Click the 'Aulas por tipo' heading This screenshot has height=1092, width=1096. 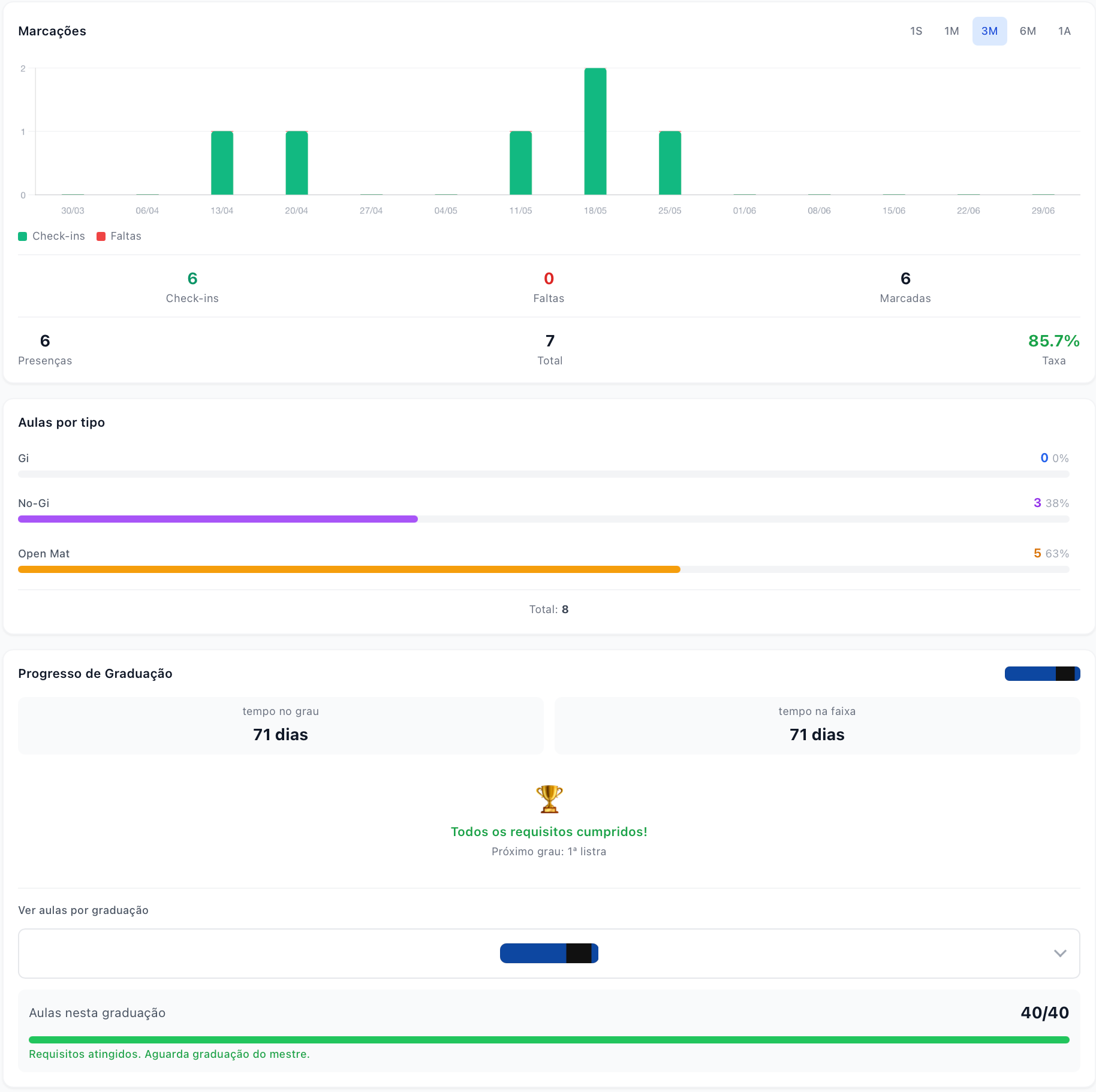tap(61, 423)
